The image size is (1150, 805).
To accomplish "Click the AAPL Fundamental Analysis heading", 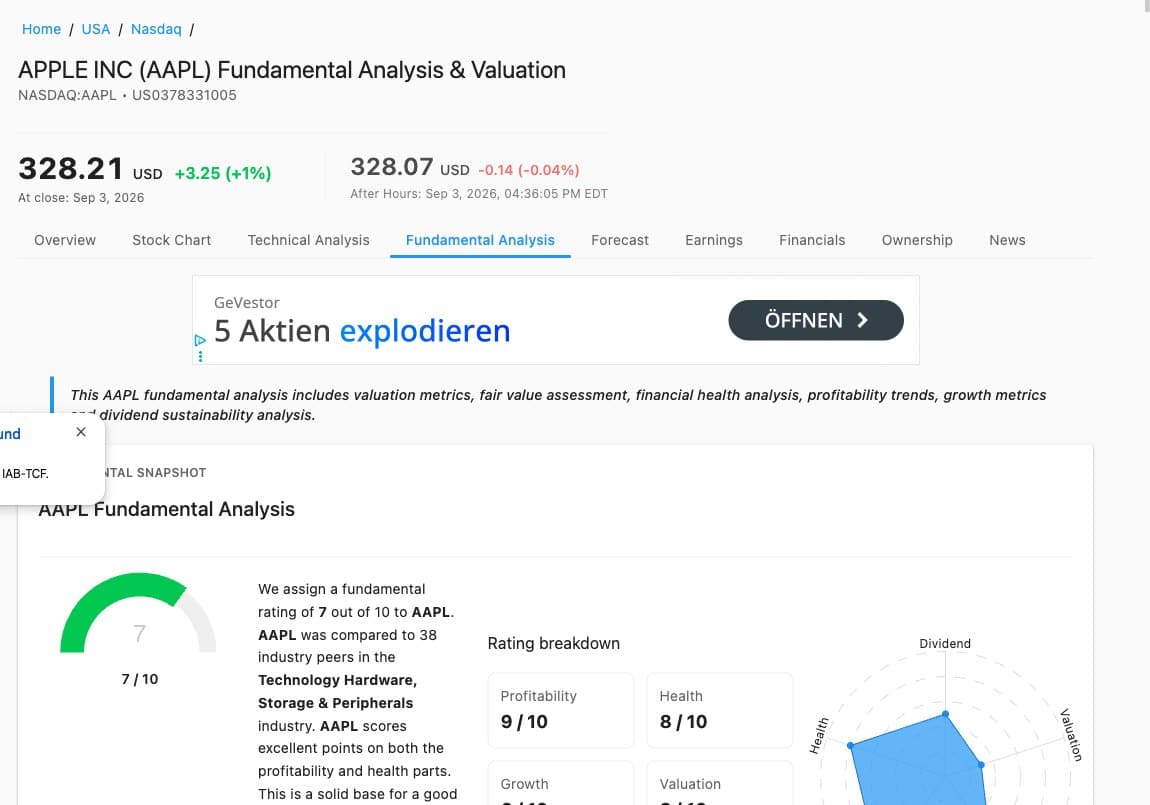I will [x=166, y=509].
